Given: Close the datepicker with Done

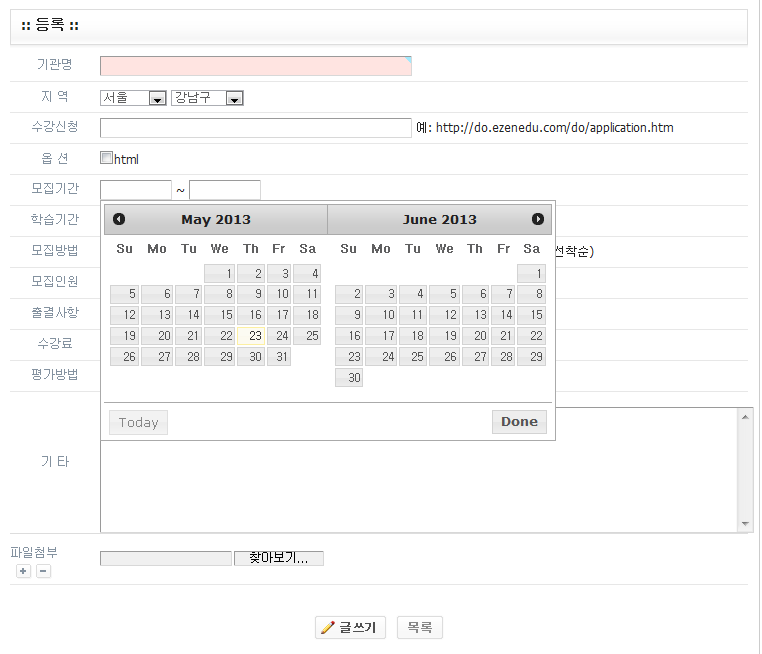Looking at the screenshot, I should pos(519,422).
